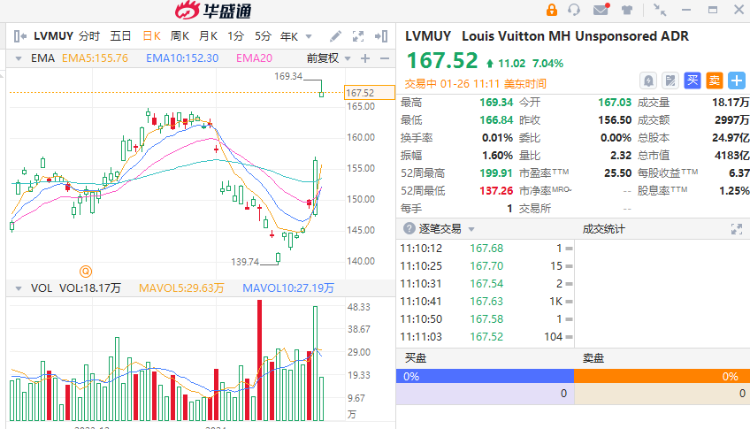Click the blue 买盘 0% bar
Viewport: 750px width, 429px height.
pyautogui.click(x=485, y=376)
